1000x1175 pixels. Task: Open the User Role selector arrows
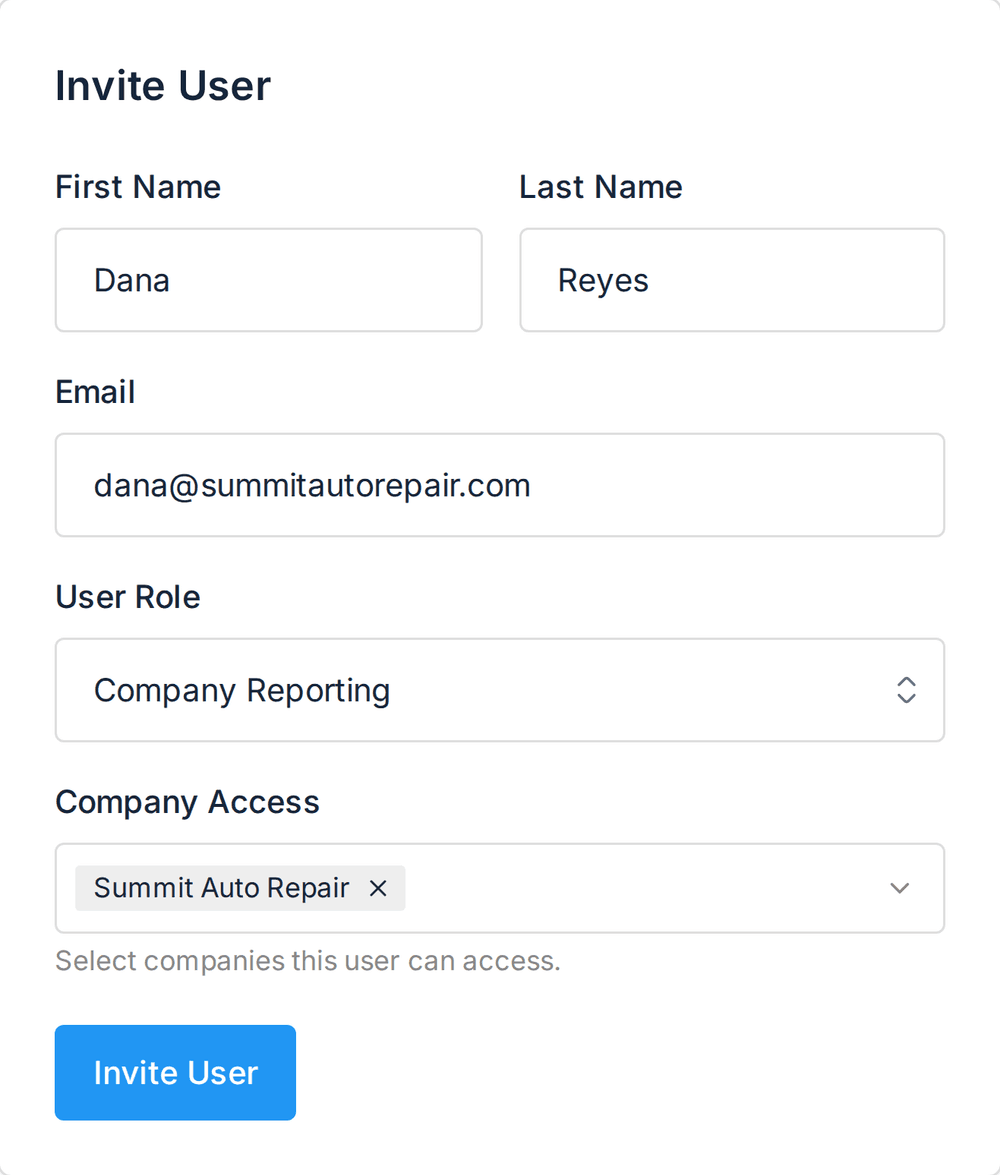click(906, 690)
